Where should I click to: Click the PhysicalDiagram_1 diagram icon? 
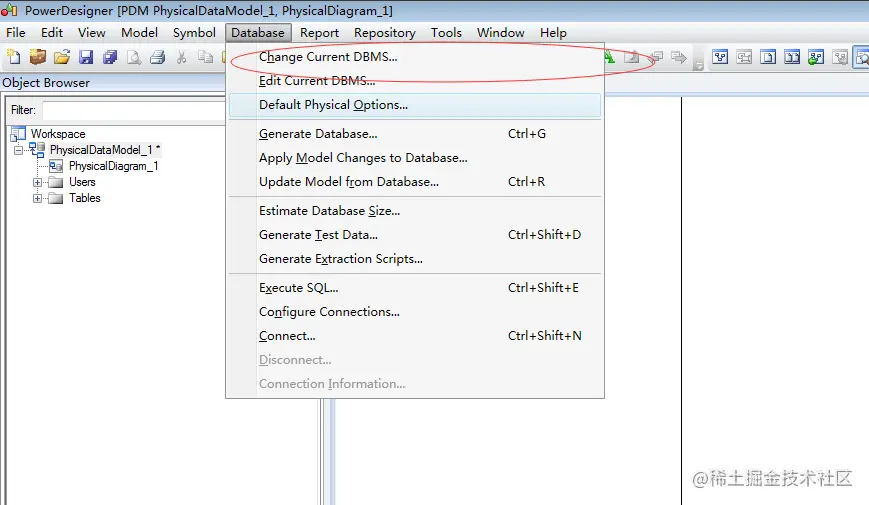(56, 166)
